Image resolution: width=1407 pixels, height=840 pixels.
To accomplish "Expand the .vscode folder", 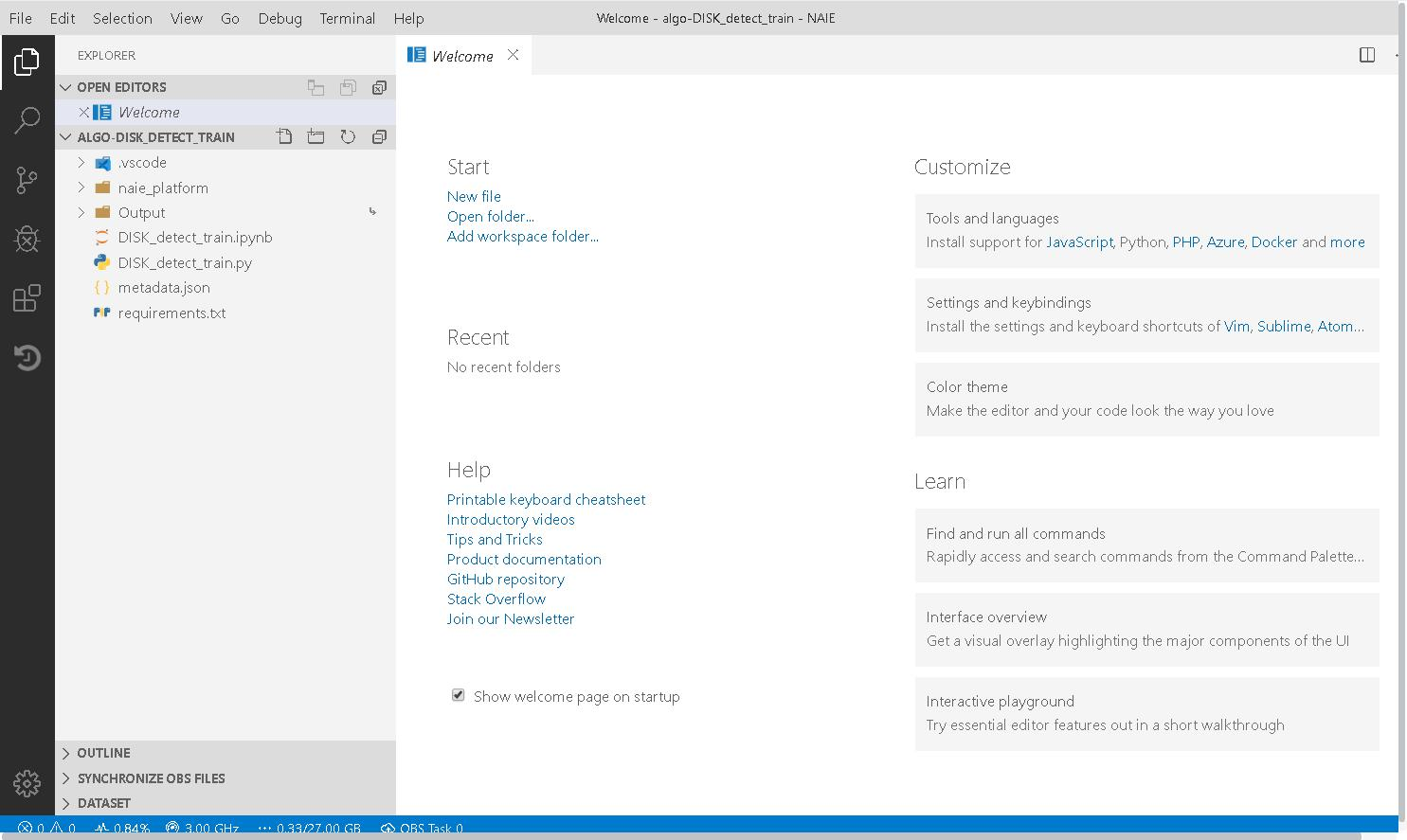I will click(81, 163).
